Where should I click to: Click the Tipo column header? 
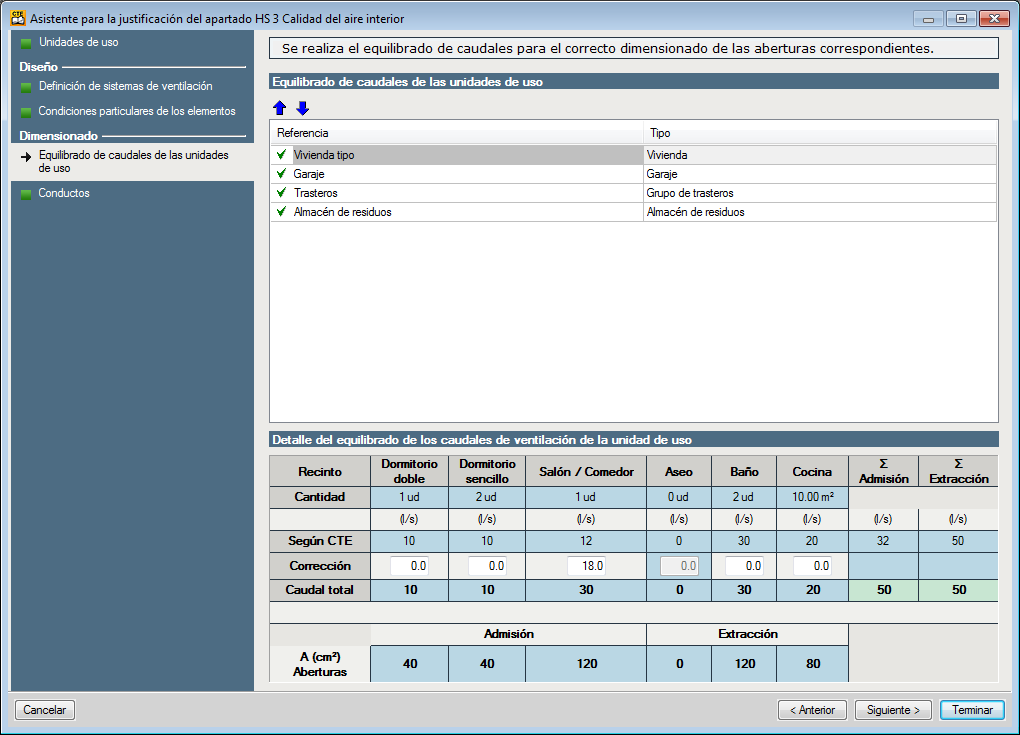(x=820, y=133)
